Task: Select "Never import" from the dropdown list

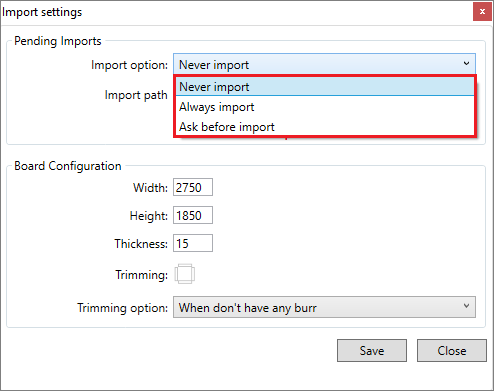Action: tap(325, 87)
